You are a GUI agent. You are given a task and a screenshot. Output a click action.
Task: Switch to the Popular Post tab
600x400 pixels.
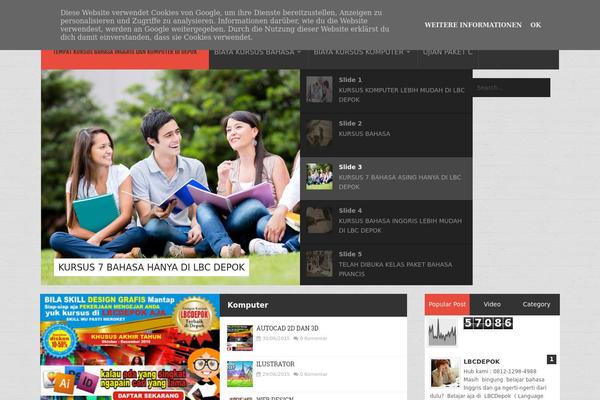(x=447, y=305)
